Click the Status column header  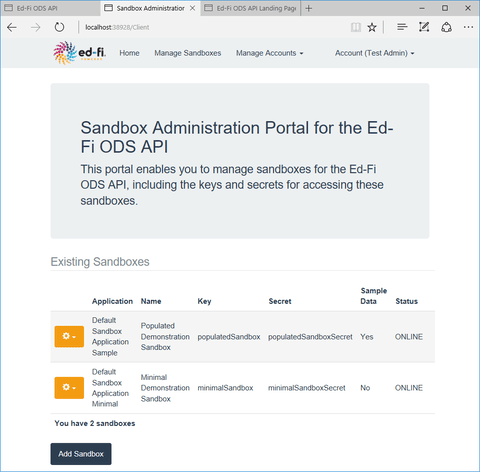pyautogui.click(x=406, y=301)
